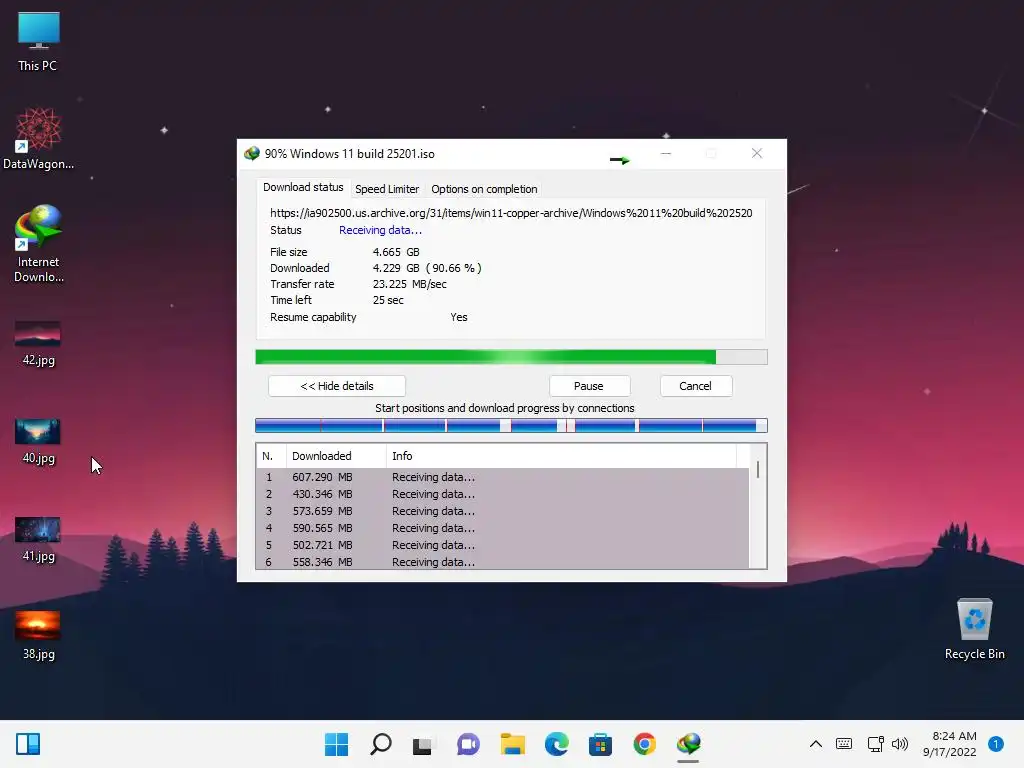Viewport: 1024px width, 768px height.
Task: Click the blue connections progress bar
Action: [x=511, y=426]
